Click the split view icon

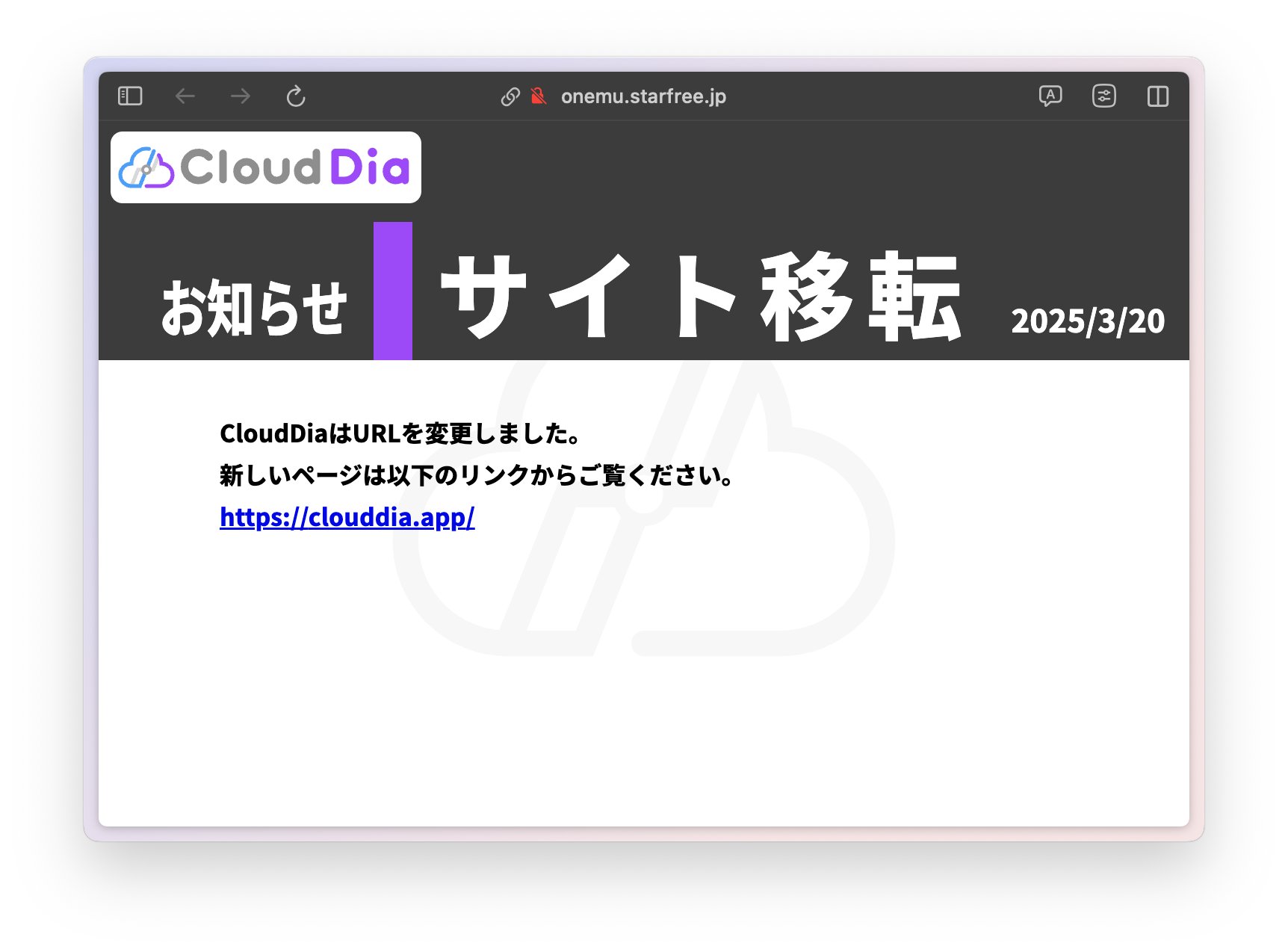[1158, 96]
